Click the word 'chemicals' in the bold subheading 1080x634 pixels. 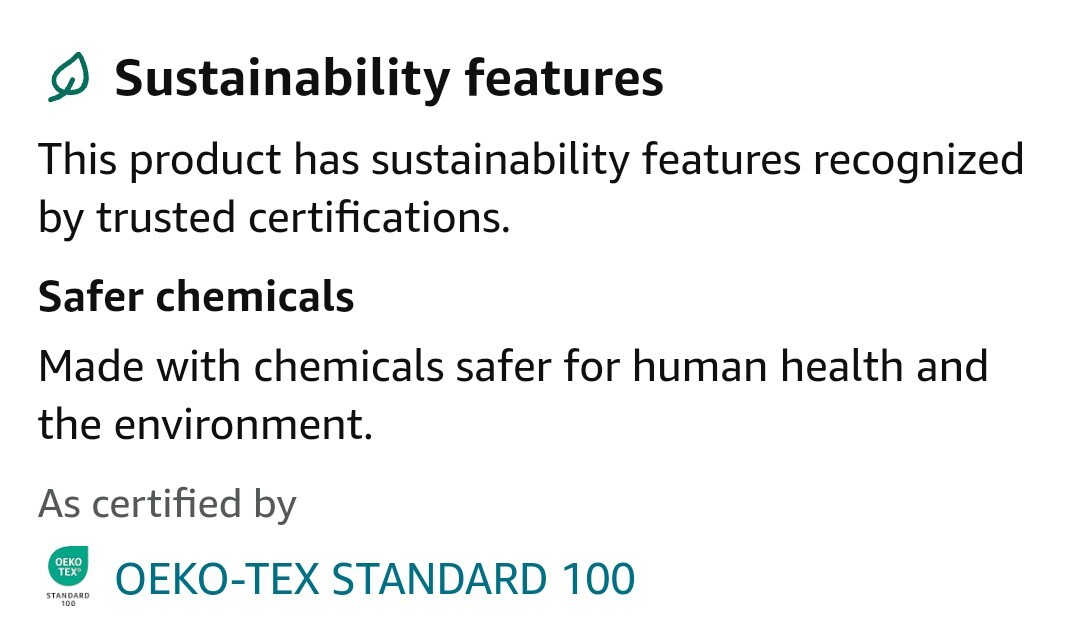pos(255,297)
